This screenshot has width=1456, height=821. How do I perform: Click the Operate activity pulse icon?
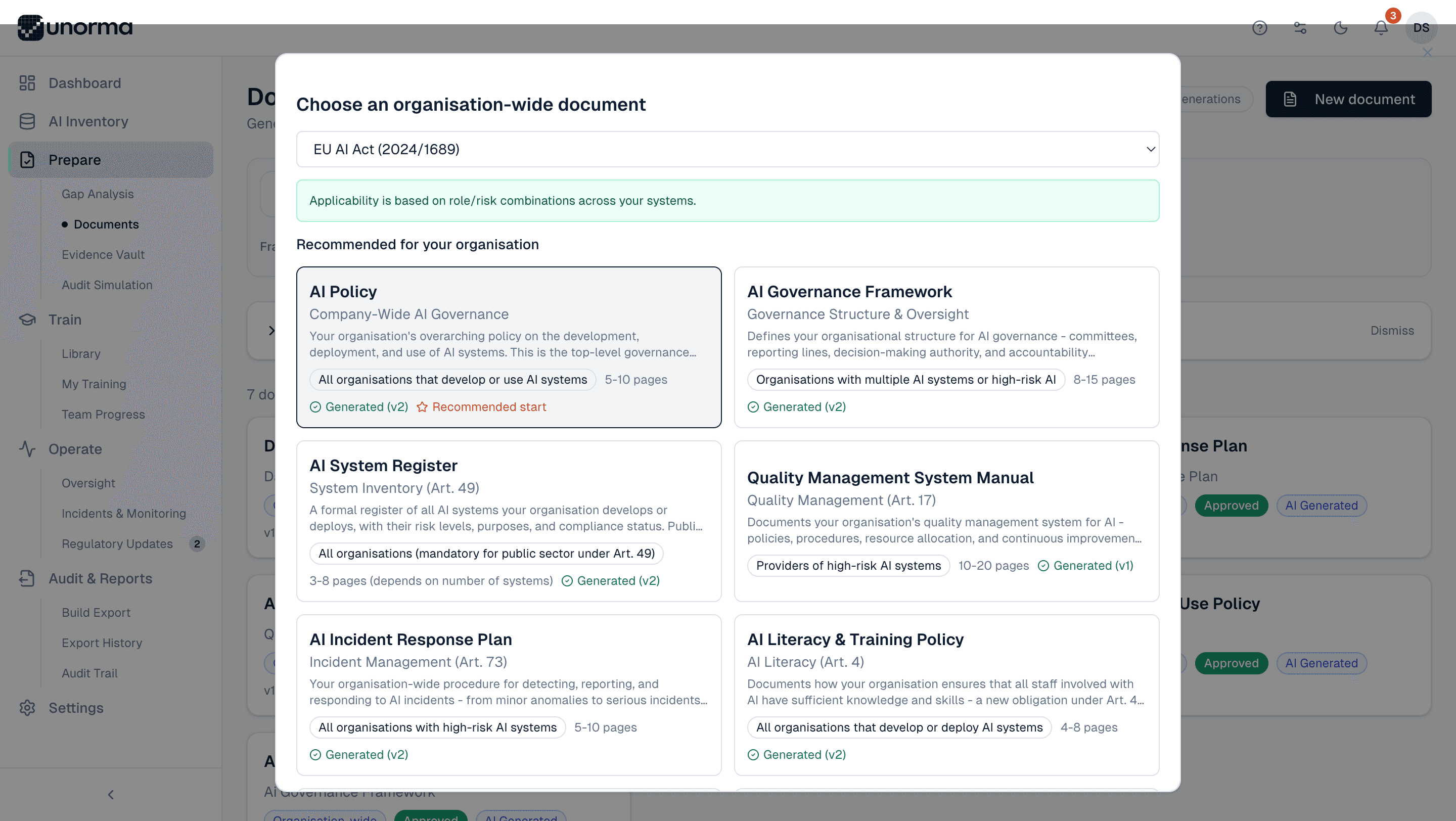point(27,449)
